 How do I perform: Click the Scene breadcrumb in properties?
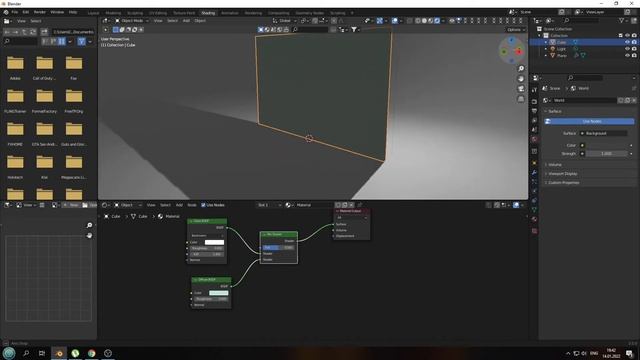coord(551,88)
